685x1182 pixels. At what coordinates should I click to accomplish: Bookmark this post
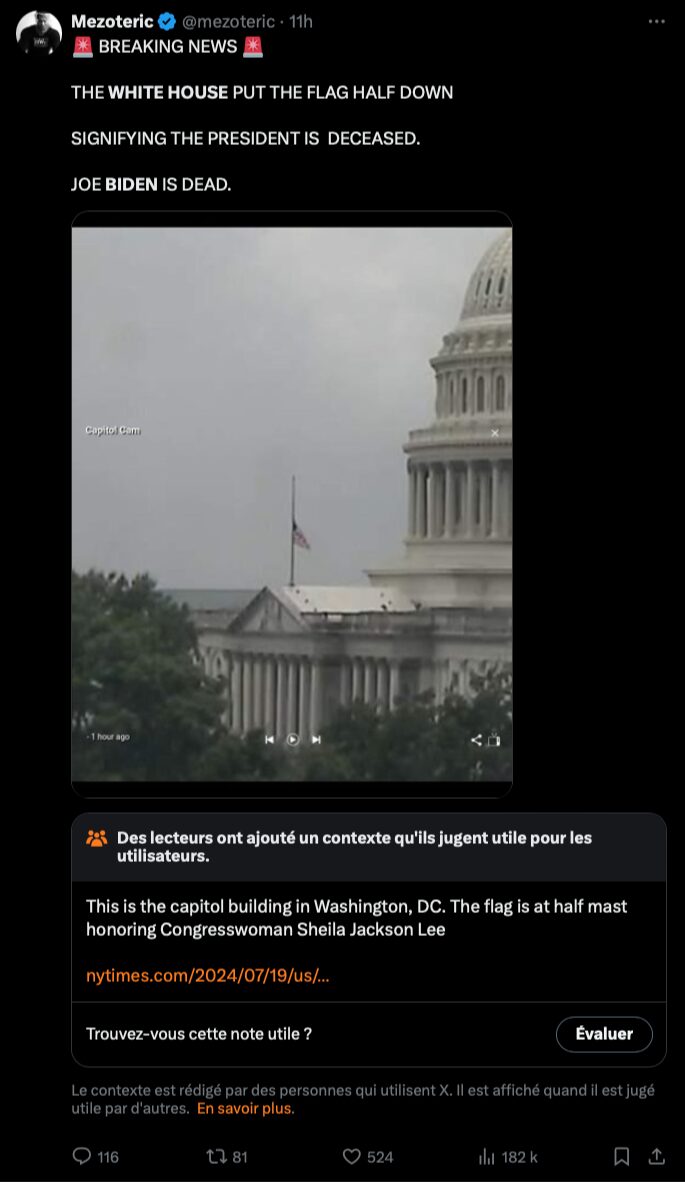point(622,1156)
